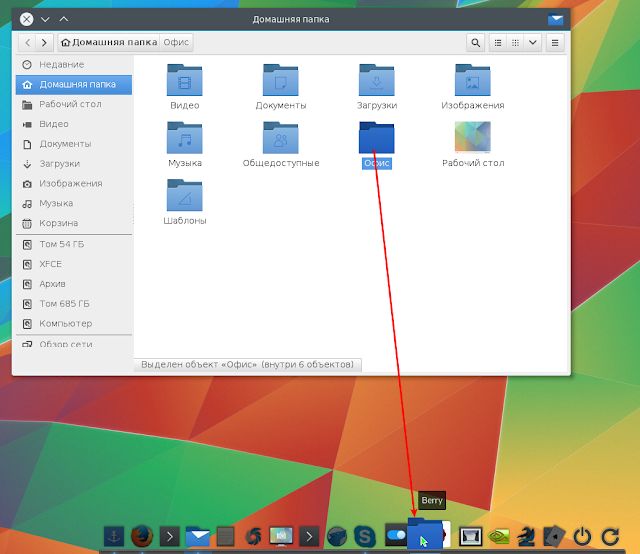Image resolution: width=640 pixels, height=554 pixels.
Task: Select Домашняя папка in the path bar
Action: click(x=109, y=42)
